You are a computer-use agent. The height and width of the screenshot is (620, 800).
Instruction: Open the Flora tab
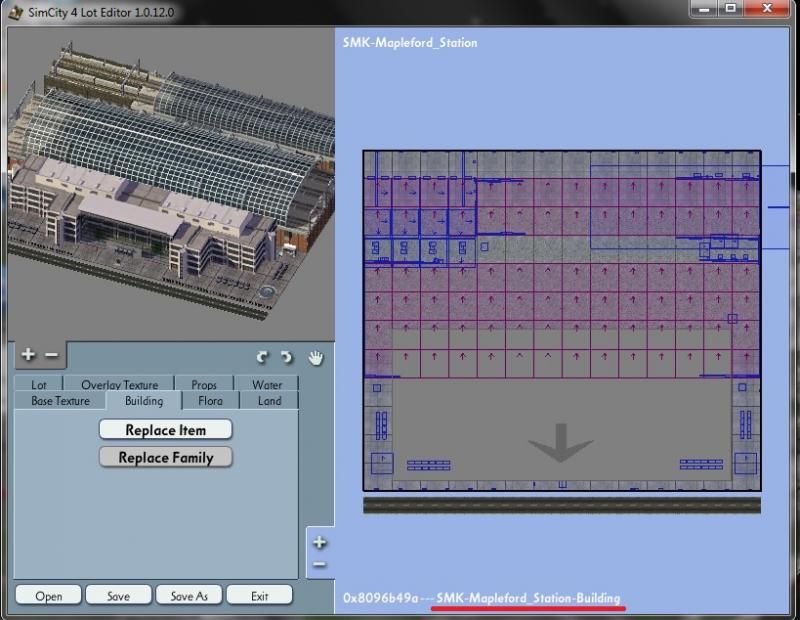[210, 401]
